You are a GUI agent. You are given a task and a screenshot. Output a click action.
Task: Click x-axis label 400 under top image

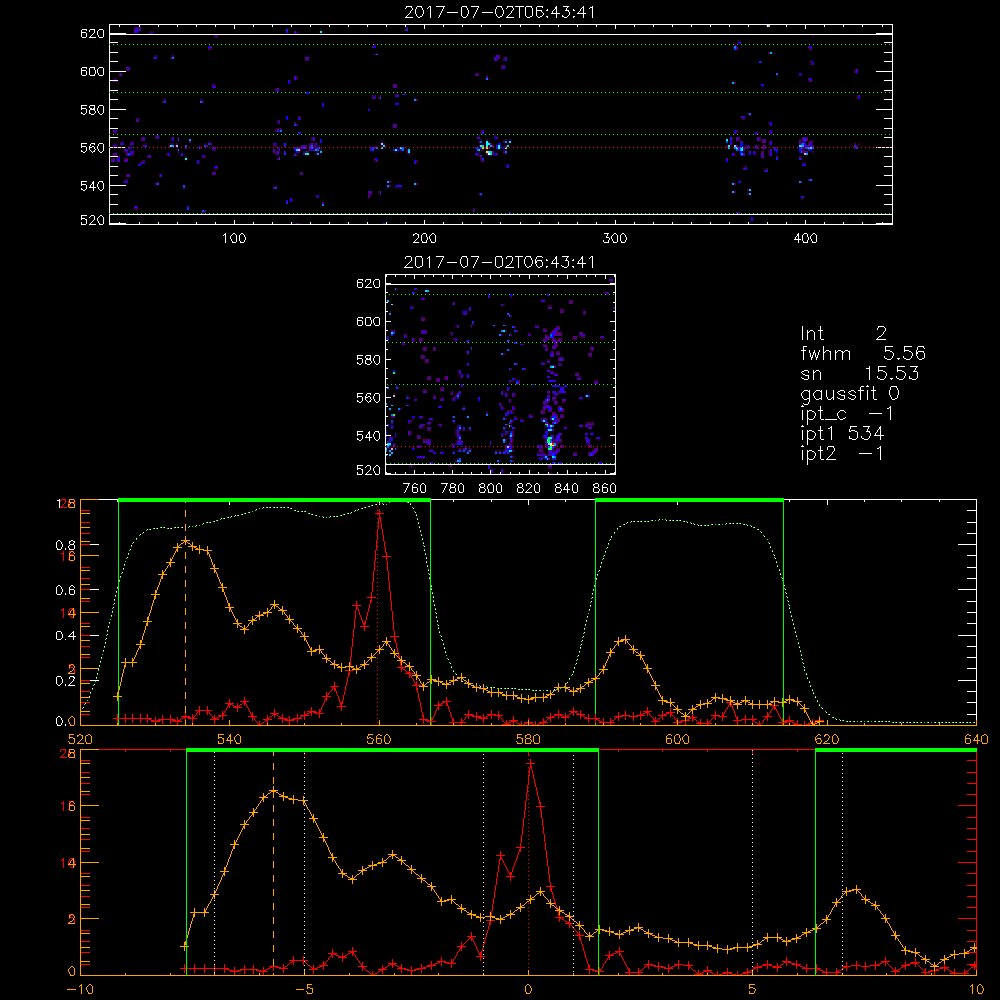click(805, 239)
